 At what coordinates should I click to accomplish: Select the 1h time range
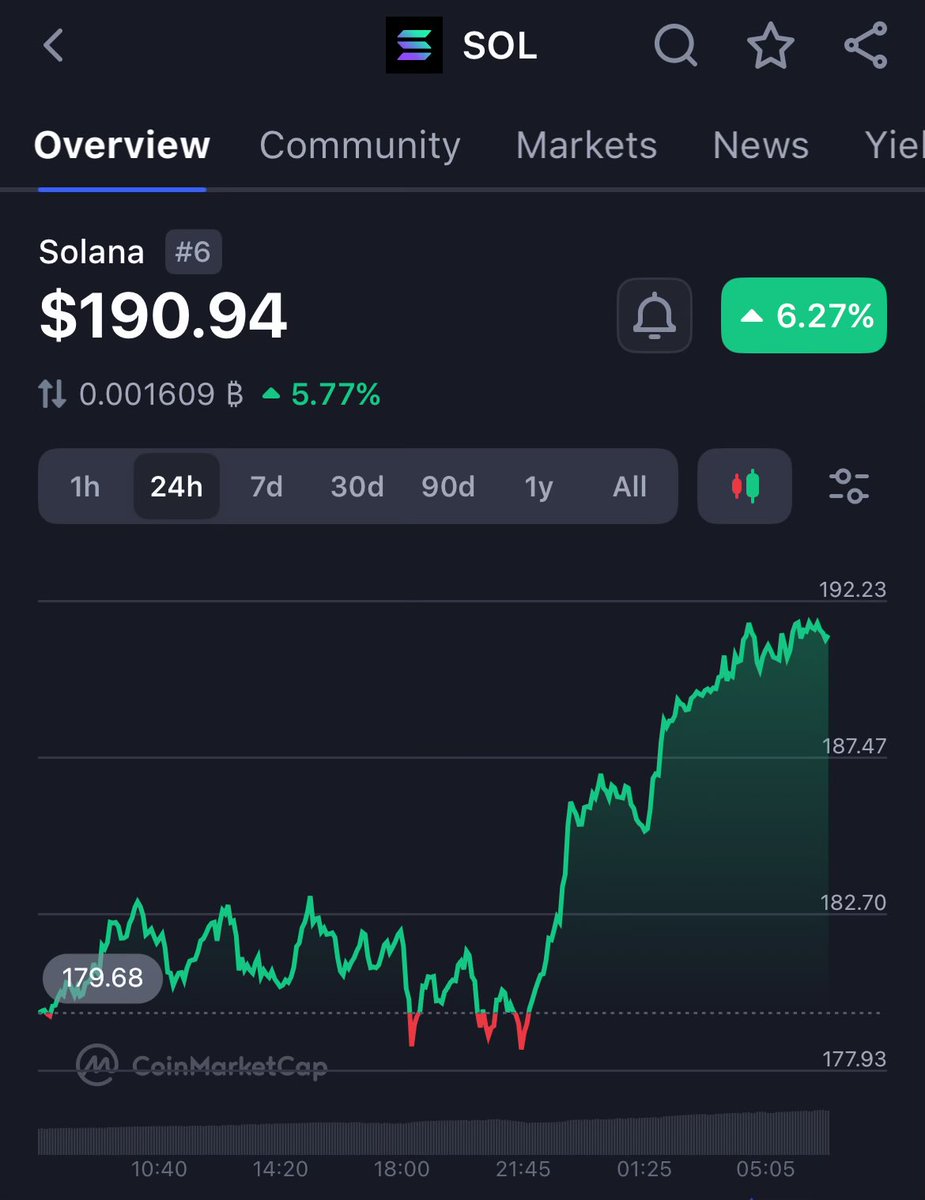click(85, 486)
